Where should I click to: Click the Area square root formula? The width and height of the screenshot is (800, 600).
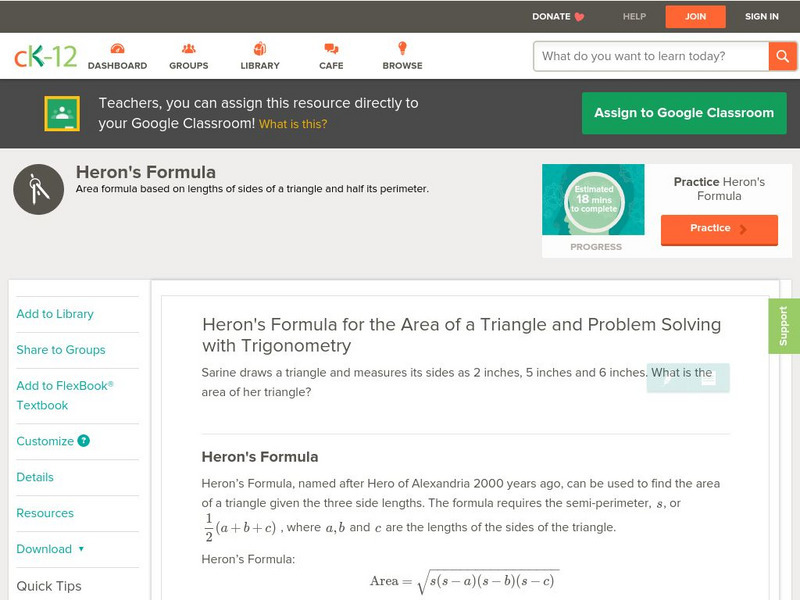(x=464, y=582)
